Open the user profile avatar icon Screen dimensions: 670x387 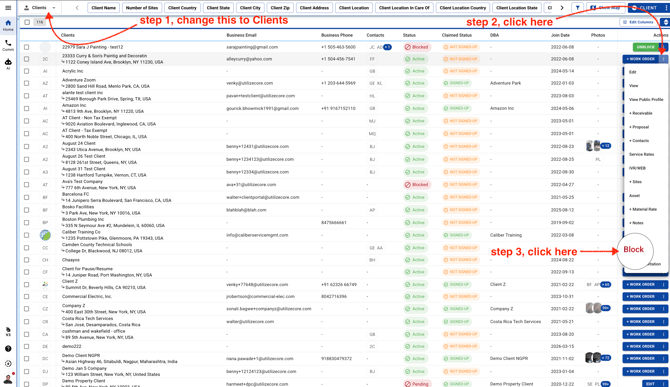(x=8, y=378)
